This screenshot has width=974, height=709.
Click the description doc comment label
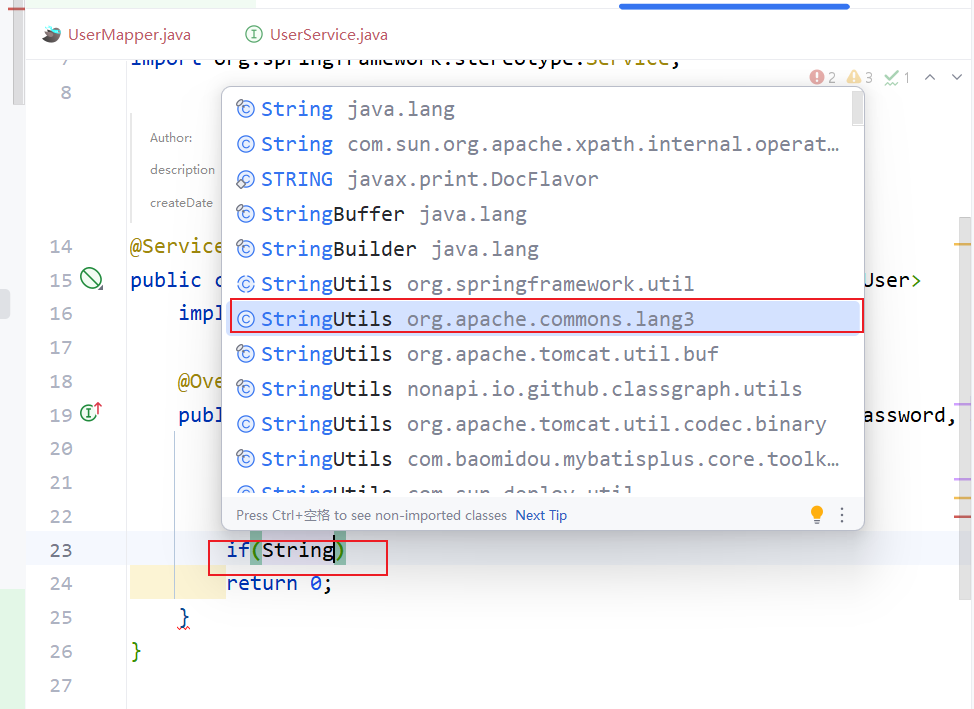click(x=182, y=170)
